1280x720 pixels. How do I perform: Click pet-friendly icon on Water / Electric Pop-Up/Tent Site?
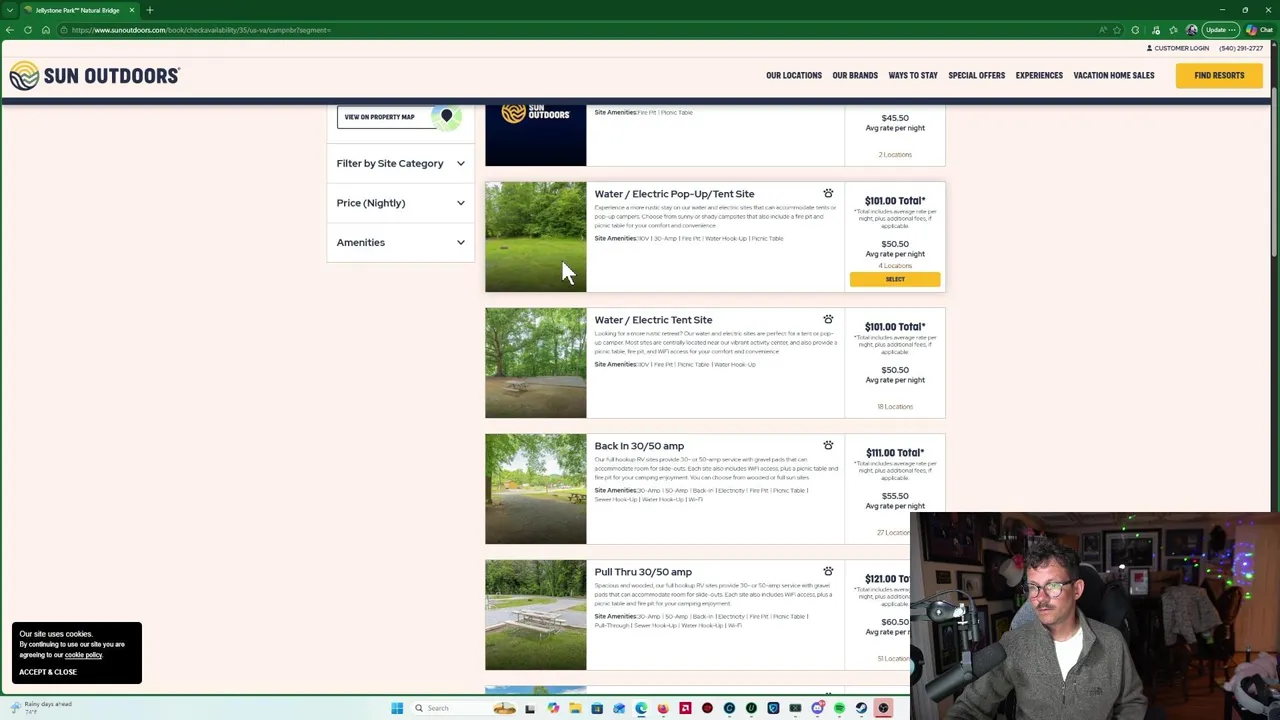tap(828, 193)
